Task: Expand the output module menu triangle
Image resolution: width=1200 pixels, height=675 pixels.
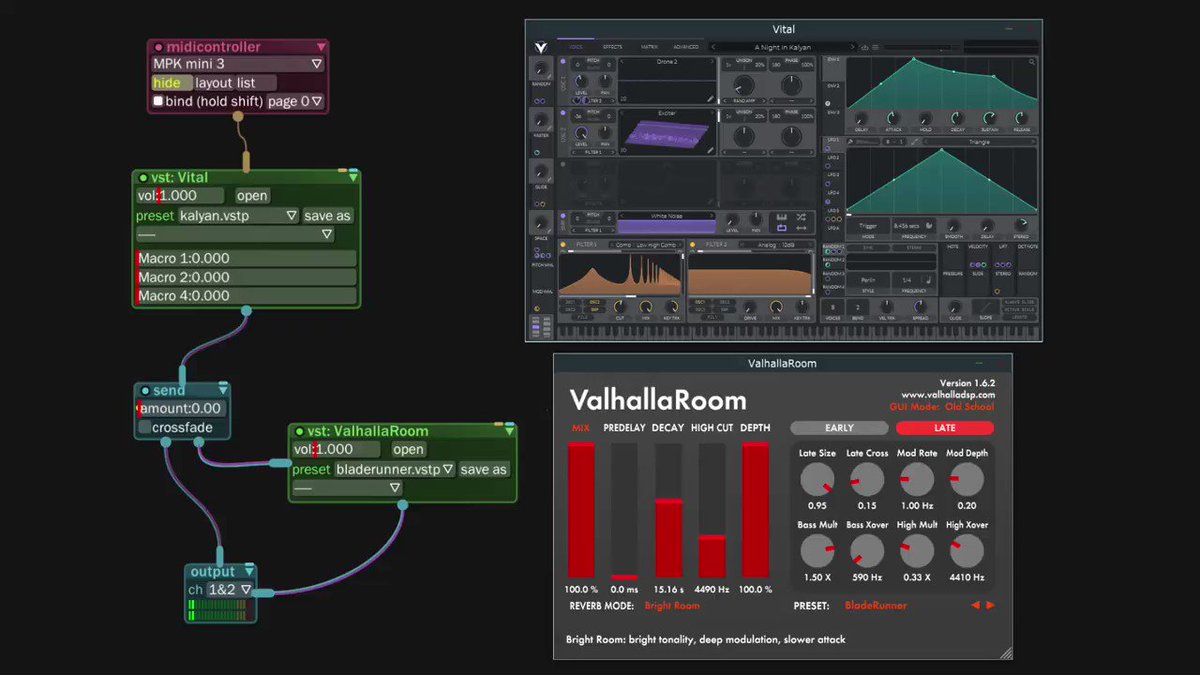Action: [250, 572]
